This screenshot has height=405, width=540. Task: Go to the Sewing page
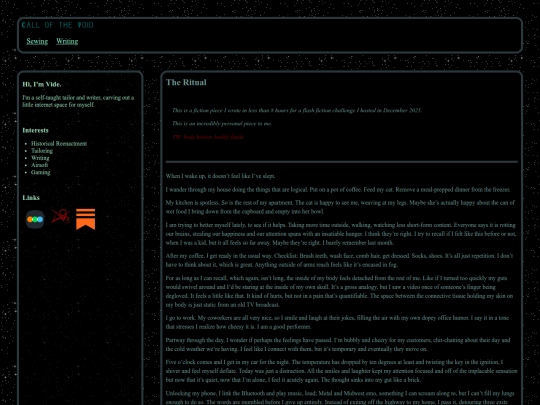pyautogui.click(x=37, y=41)
